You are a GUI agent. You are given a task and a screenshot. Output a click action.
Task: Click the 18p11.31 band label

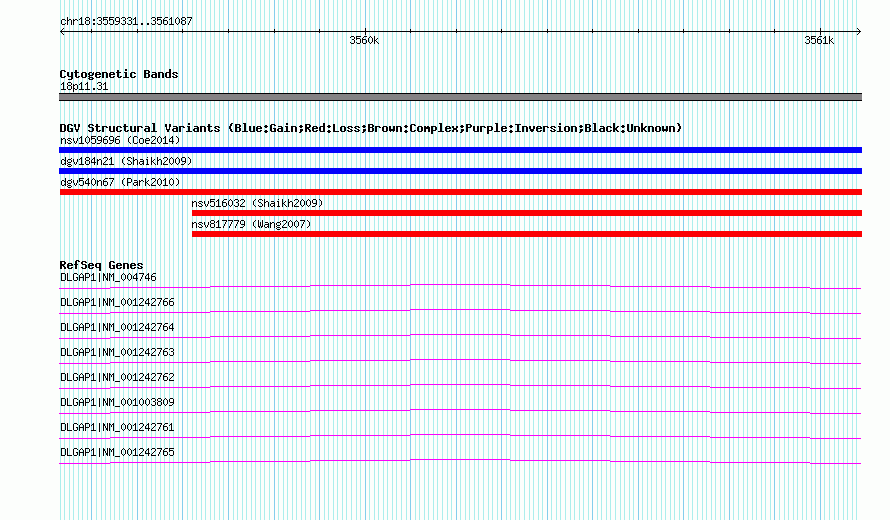pos(84,86)
